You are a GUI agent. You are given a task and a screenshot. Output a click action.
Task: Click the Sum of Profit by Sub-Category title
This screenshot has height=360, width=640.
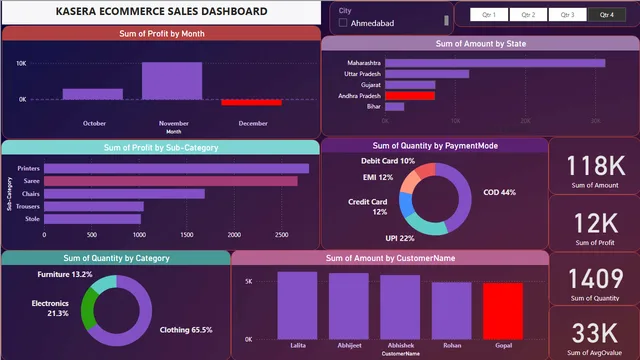click(161, 147)
